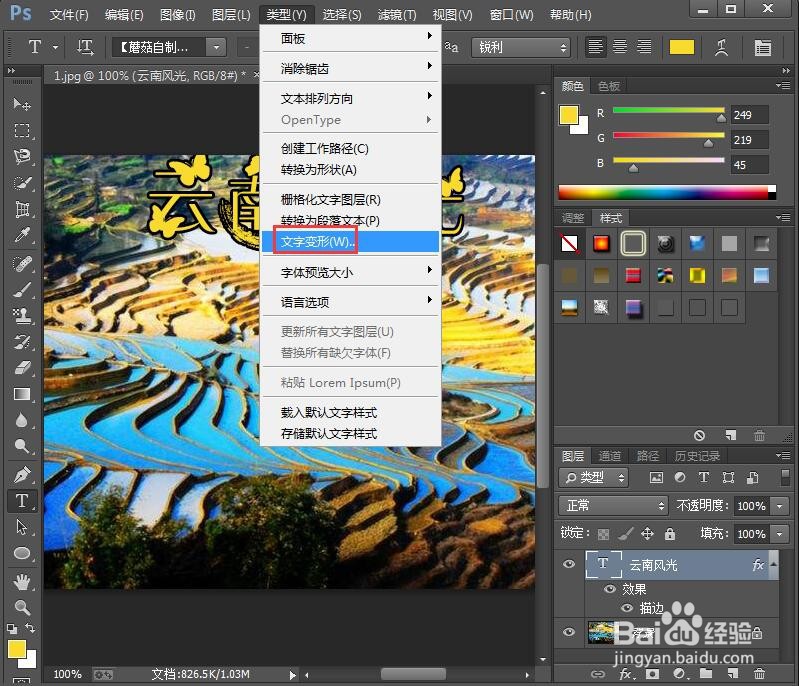
Task: Choose 创建工作路径(C) menu entry
Action: pyautogui.click(x=351, y=148)
